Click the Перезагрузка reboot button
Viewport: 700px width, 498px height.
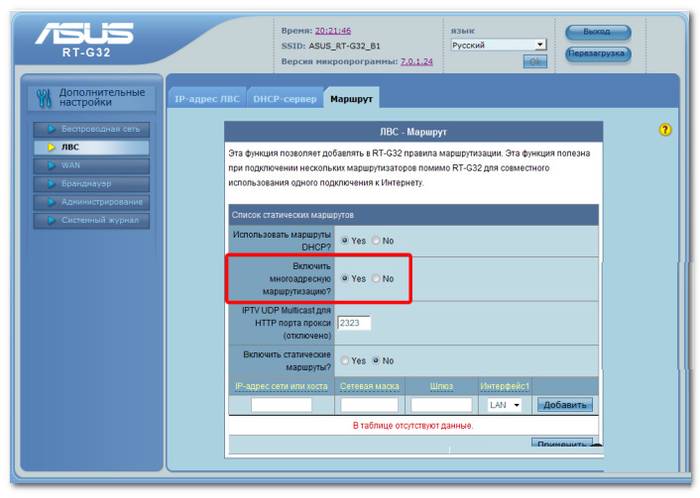pos(598,54)
